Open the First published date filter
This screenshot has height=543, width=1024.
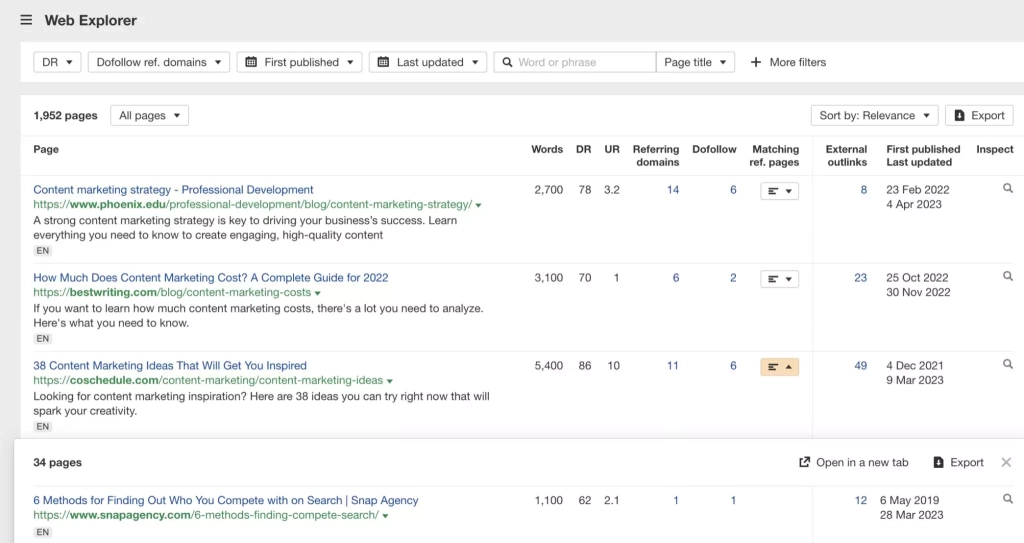(299, 62)
